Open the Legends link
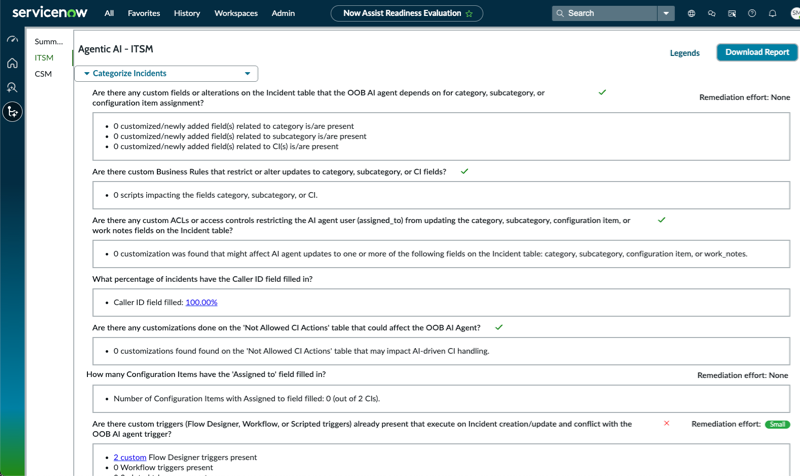 click(685, 53)
